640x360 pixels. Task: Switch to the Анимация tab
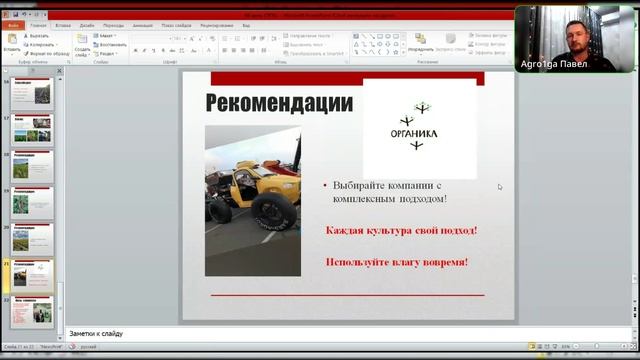click(142, 25)
